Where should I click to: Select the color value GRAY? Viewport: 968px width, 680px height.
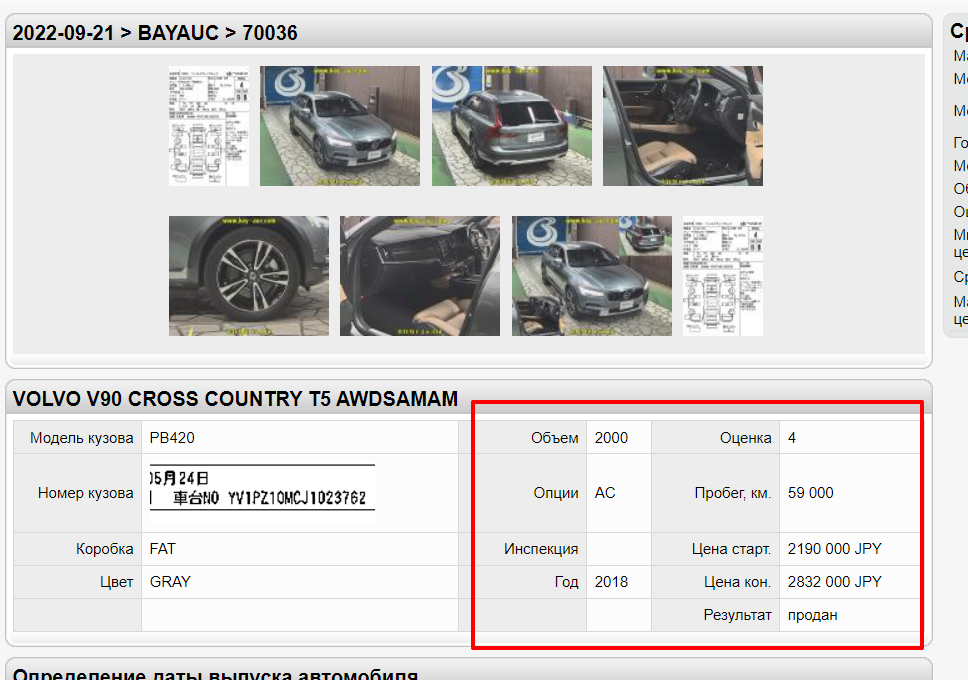coord(170,582)
